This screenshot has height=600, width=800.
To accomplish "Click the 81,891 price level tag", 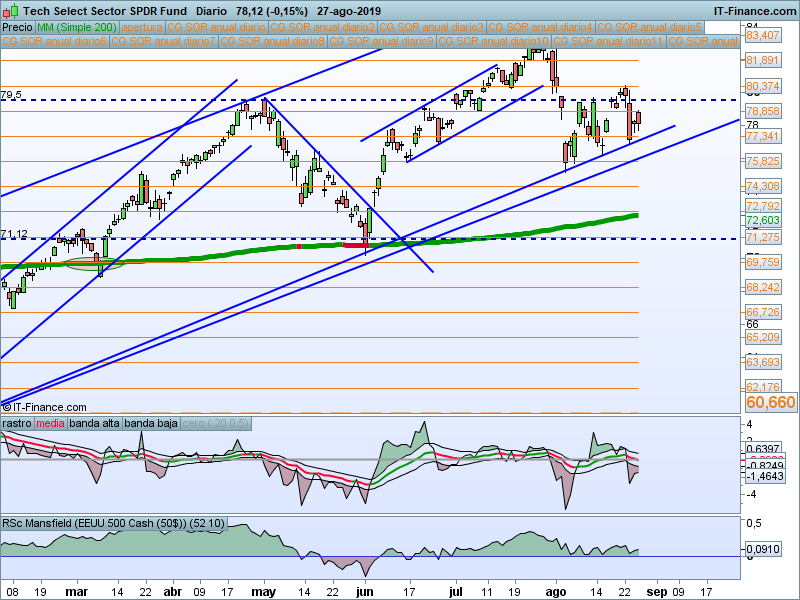I will (x=763, y=60).
